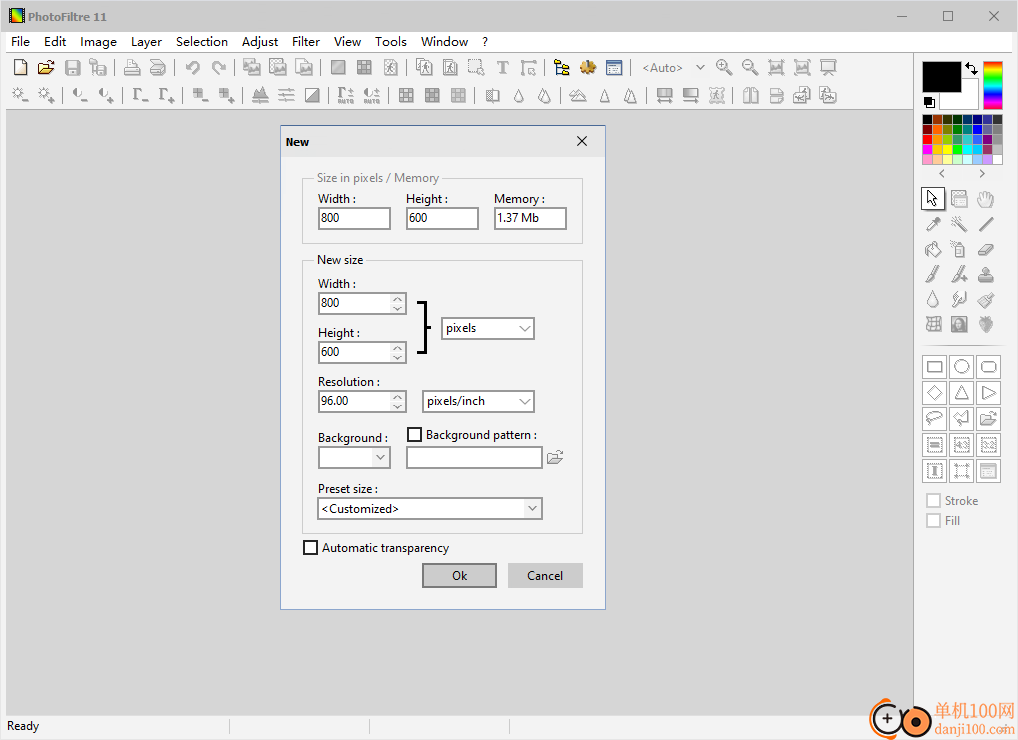Cancel the New image dialog
Screen dimensions: 1018x740
pos(545,576)
